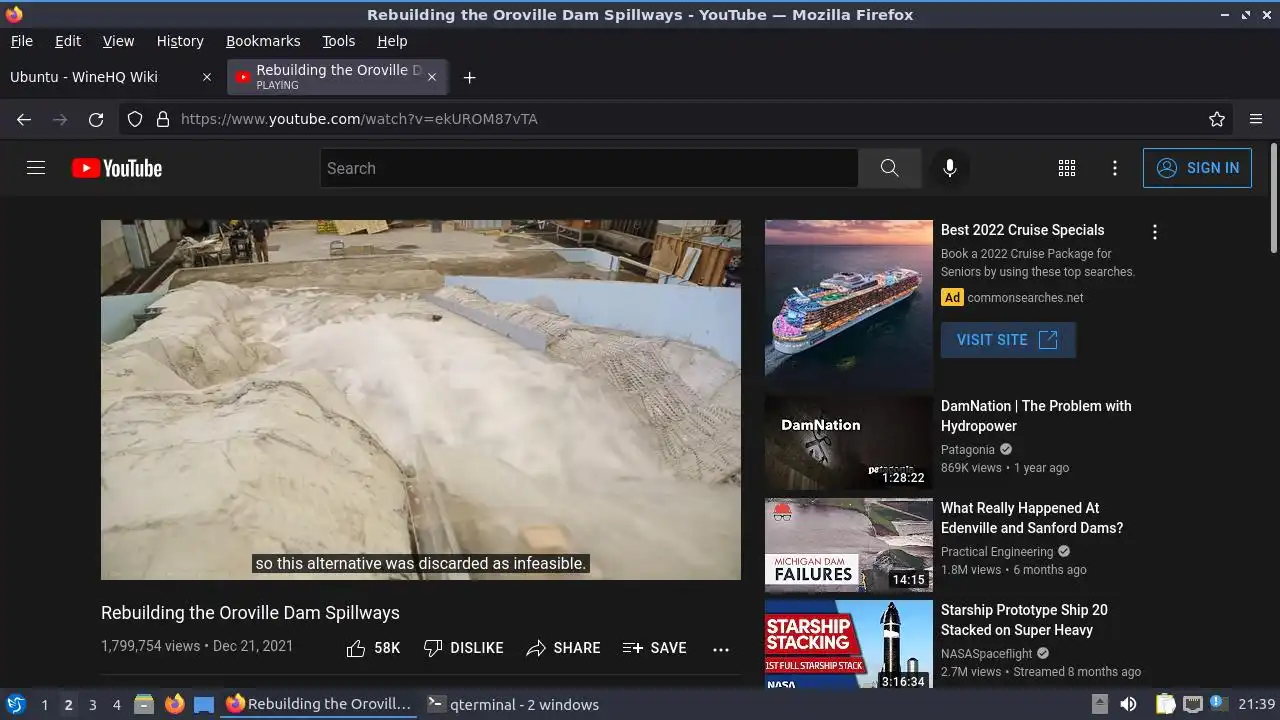Switch to Ubuntu - WineHQ Wiki tab
1280x720 pixels.
coord(110,77)
